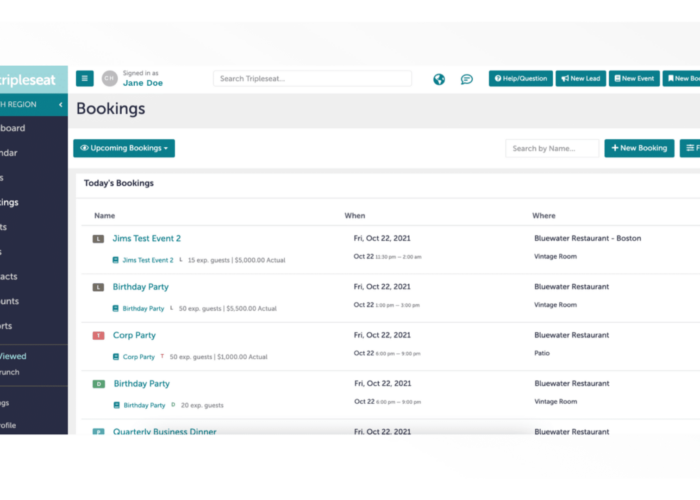Click the Search by Name field
Screen dimensions: 700x500
point(552,148)
